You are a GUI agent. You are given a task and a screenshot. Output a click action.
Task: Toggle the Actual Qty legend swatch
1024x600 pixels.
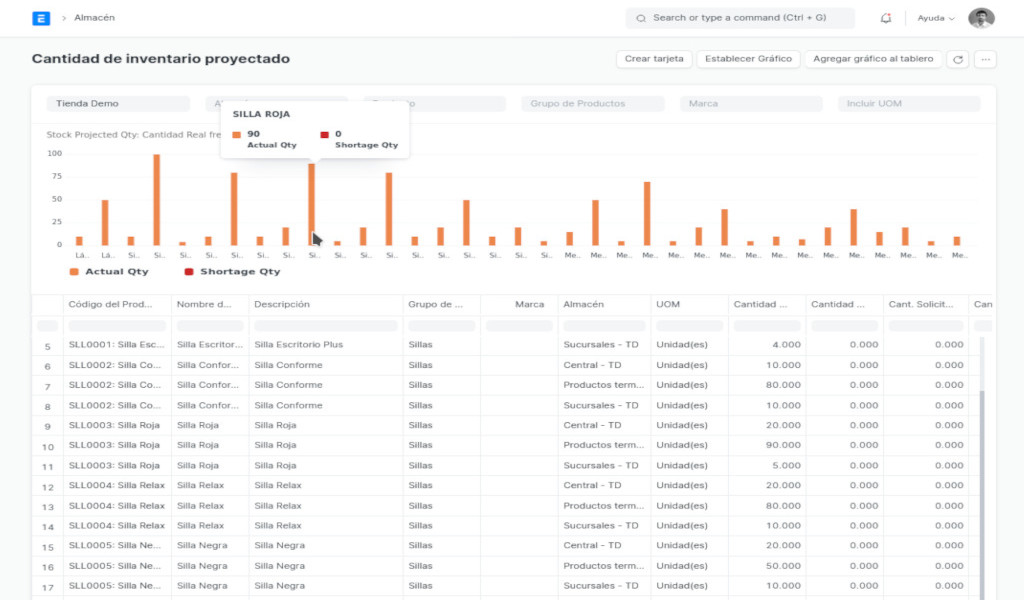[x=74, y=271]
